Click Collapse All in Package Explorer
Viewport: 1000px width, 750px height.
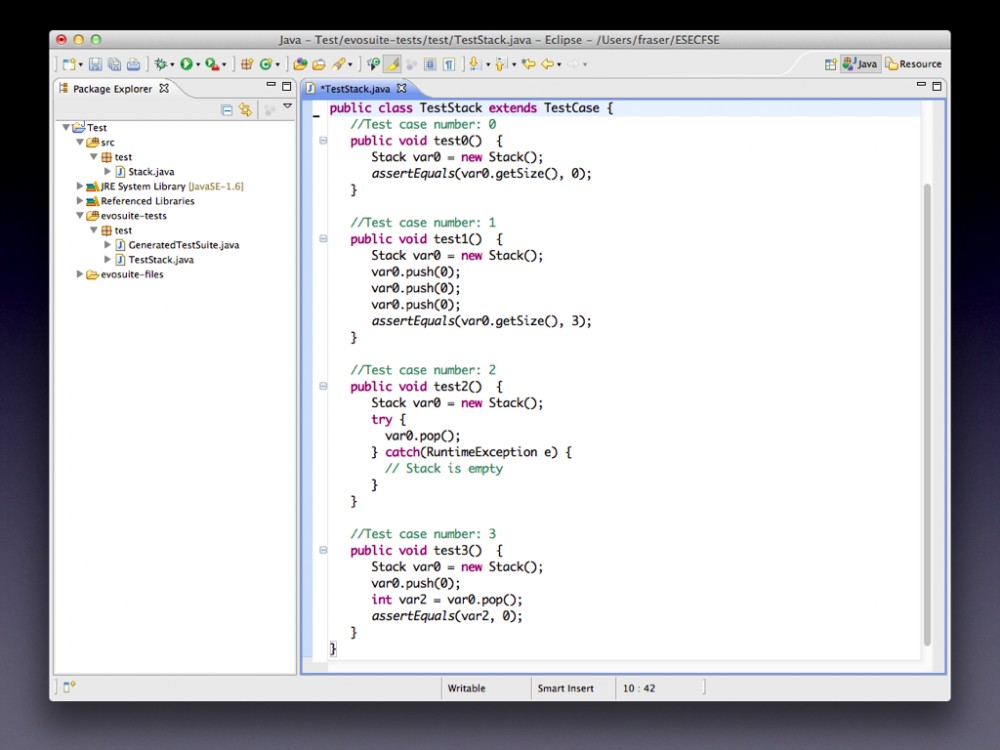coord(227,109)
